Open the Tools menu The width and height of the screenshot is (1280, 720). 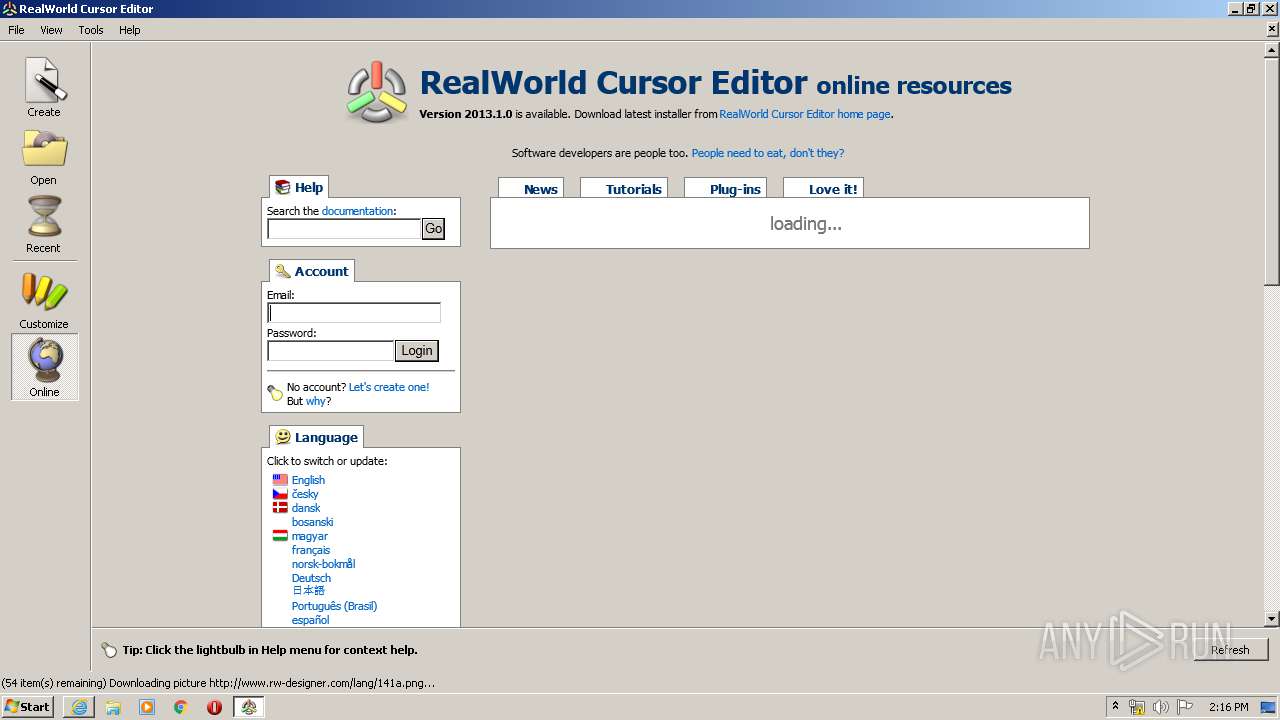tap(91, 30)
